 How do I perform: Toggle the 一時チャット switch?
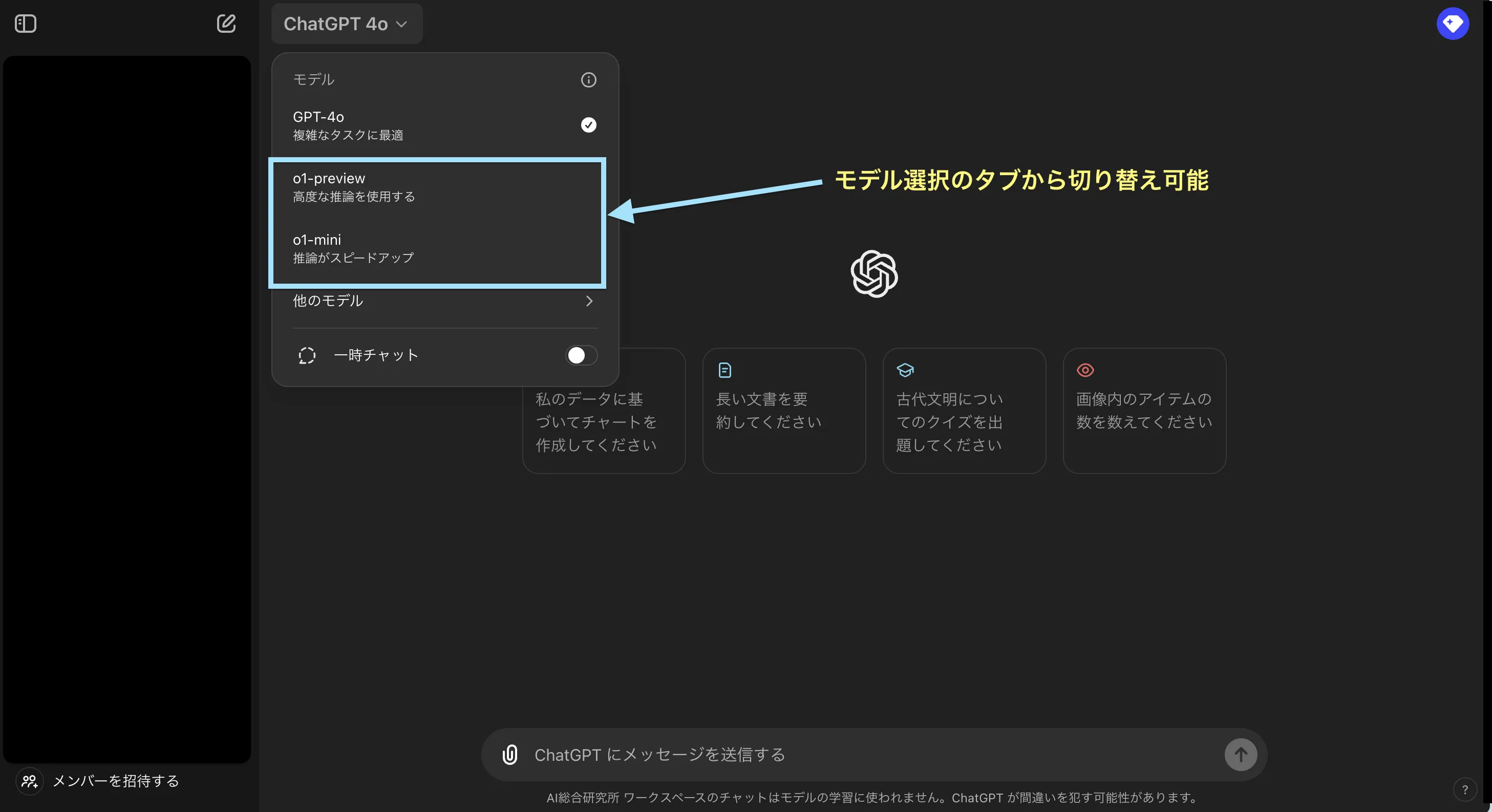(582, 355)
